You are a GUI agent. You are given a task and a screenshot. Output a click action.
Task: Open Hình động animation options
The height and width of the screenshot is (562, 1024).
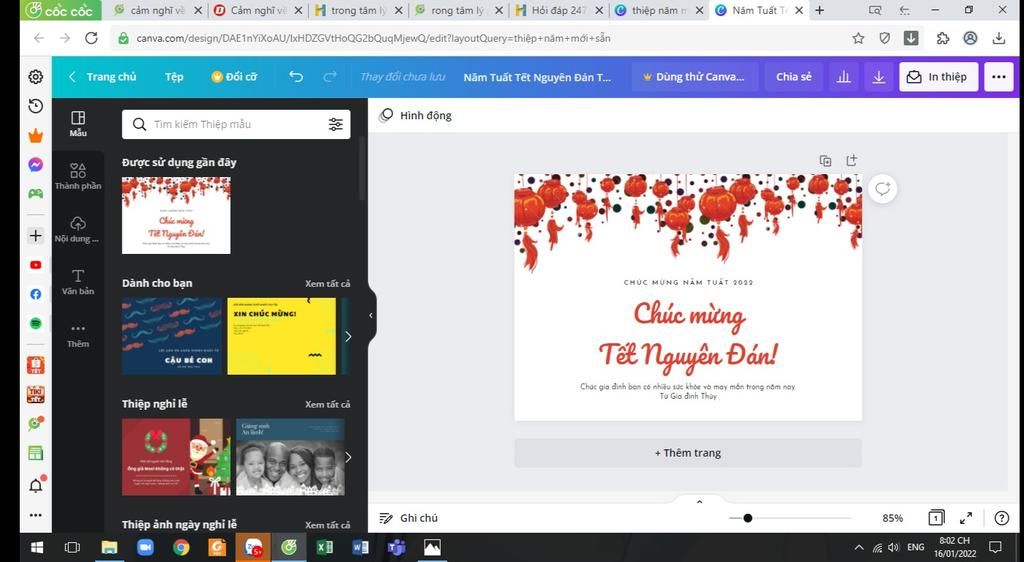point(416,116)
